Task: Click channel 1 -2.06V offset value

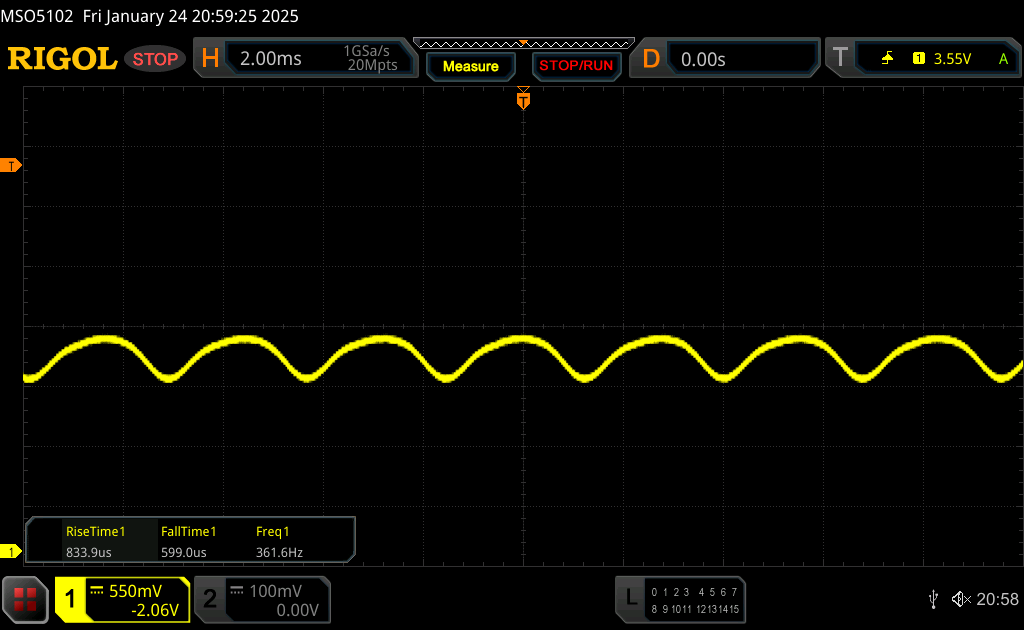Action: [x=155, y=610]
